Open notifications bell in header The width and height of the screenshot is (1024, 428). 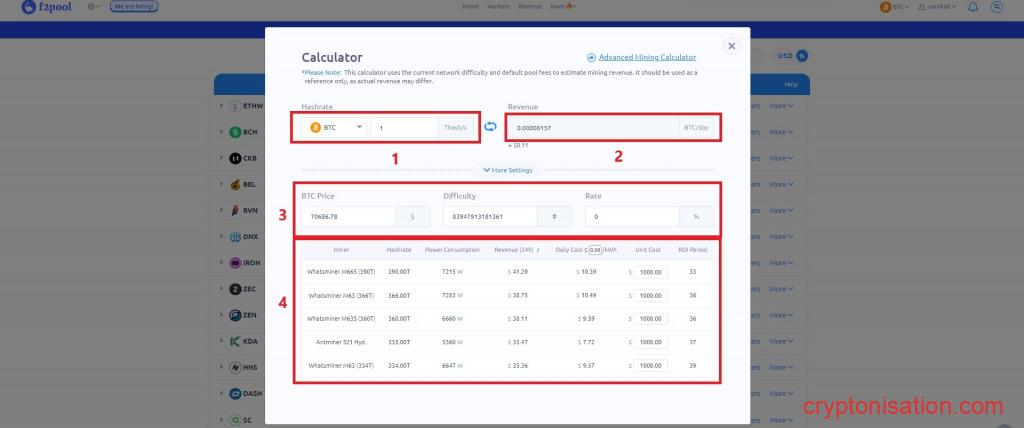(974, 7)
